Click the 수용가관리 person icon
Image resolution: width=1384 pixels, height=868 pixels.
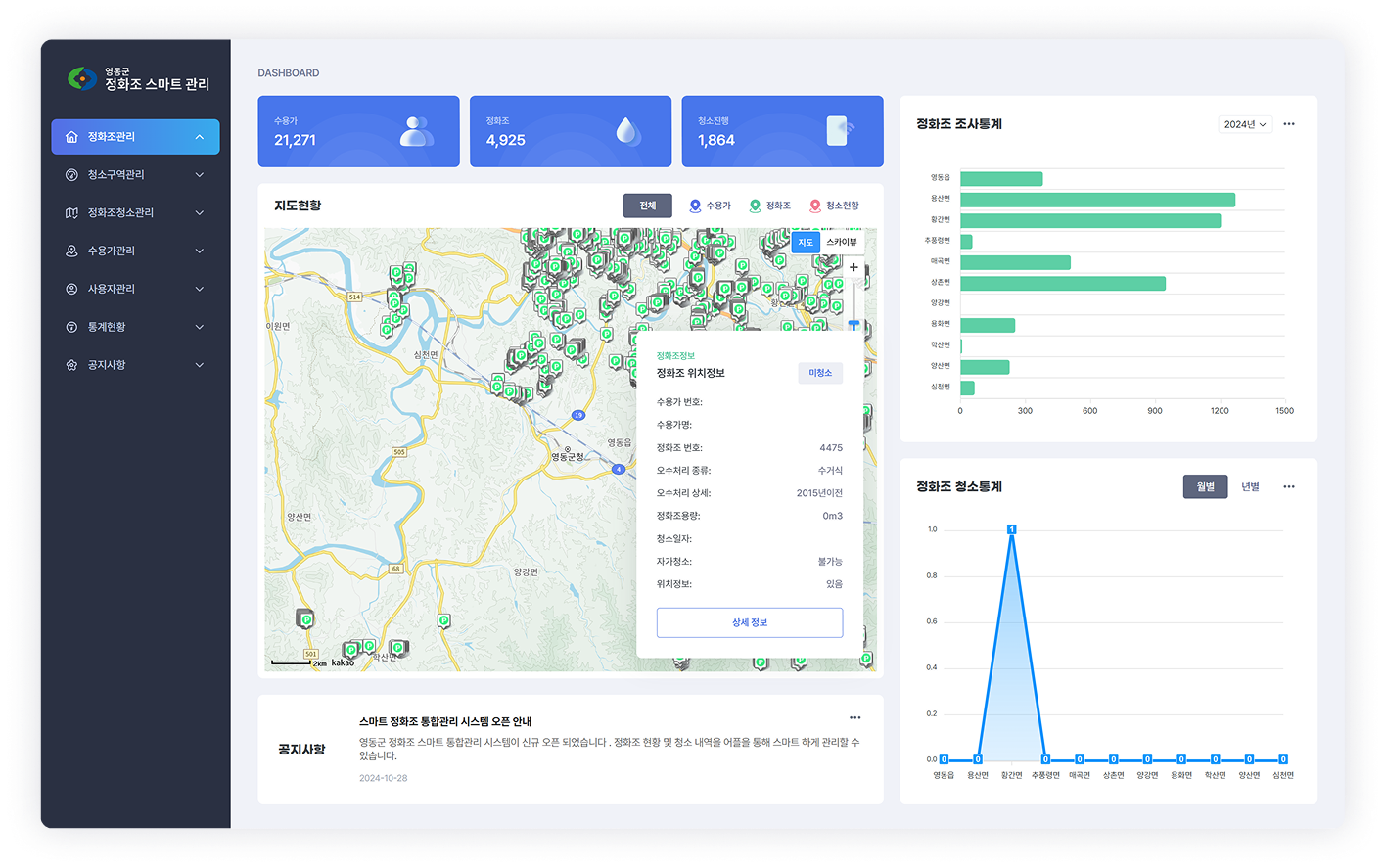(71, 251)
